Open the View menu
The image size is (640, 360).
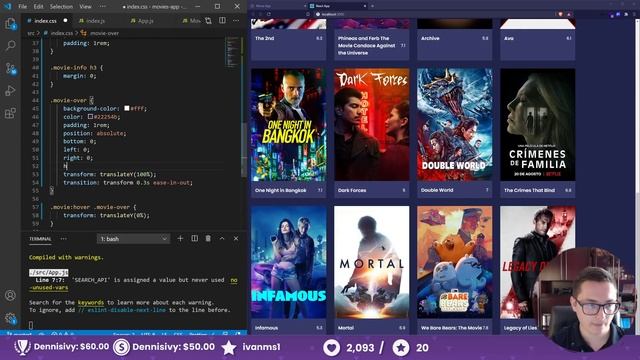tap(85, 7)
